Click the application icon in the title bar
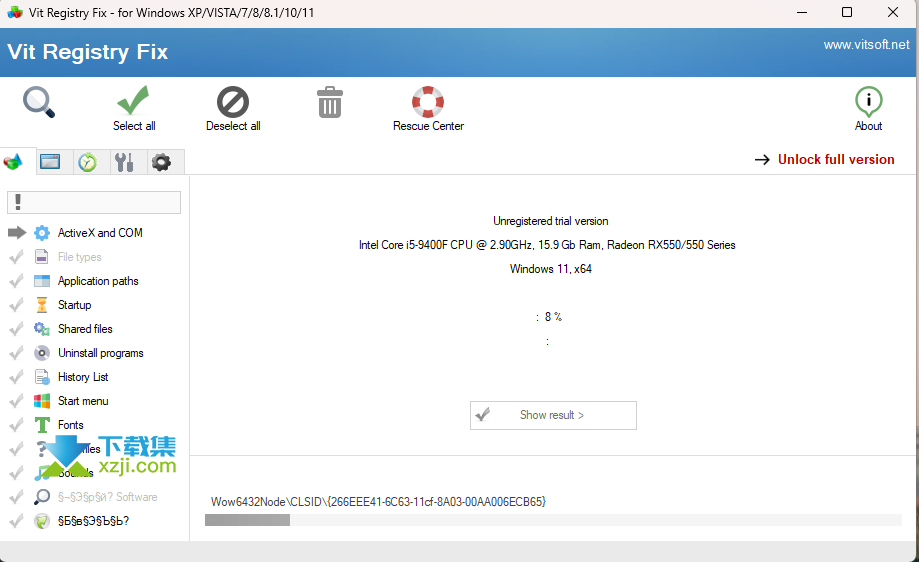This screenshot has width=919, height=562. pyautogui.click(x=15, y=12)
